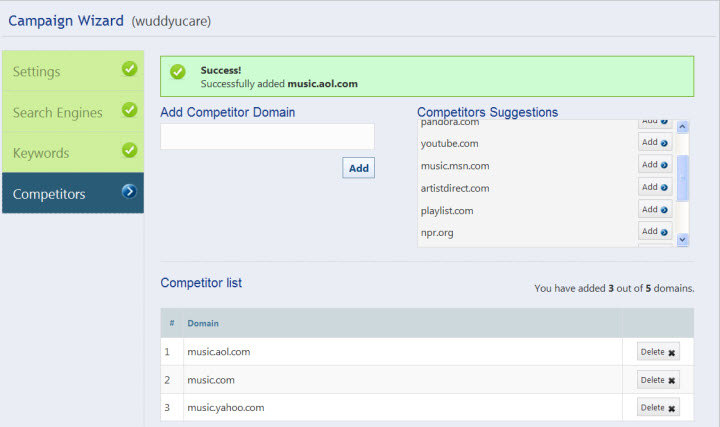Delete the music.yahoo.com competitor row
Viewport: 720px width, 427px height.
(658, 408)
